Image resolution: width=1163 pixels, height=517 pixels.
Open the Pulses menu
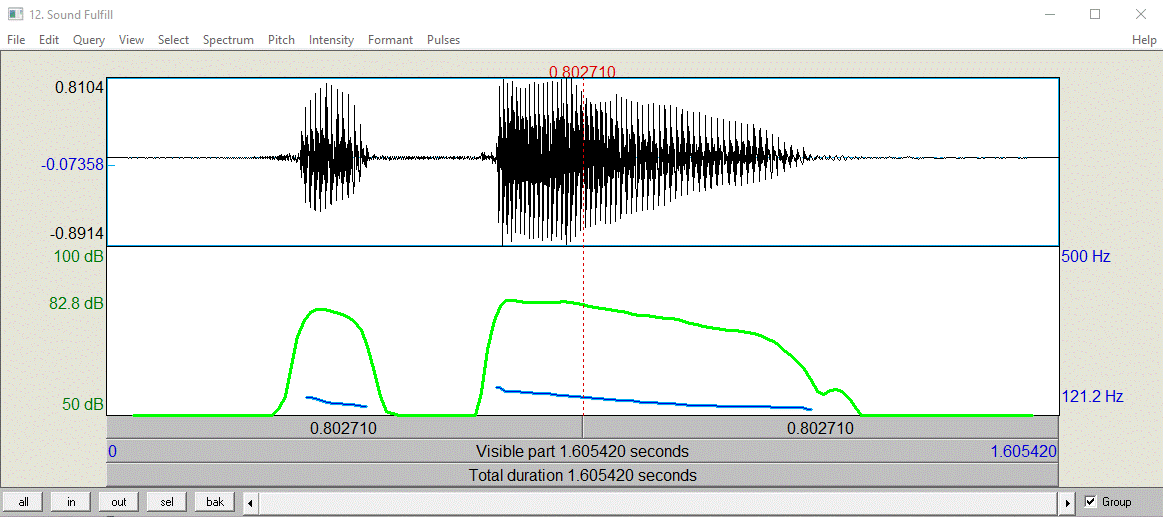(444, 40)
